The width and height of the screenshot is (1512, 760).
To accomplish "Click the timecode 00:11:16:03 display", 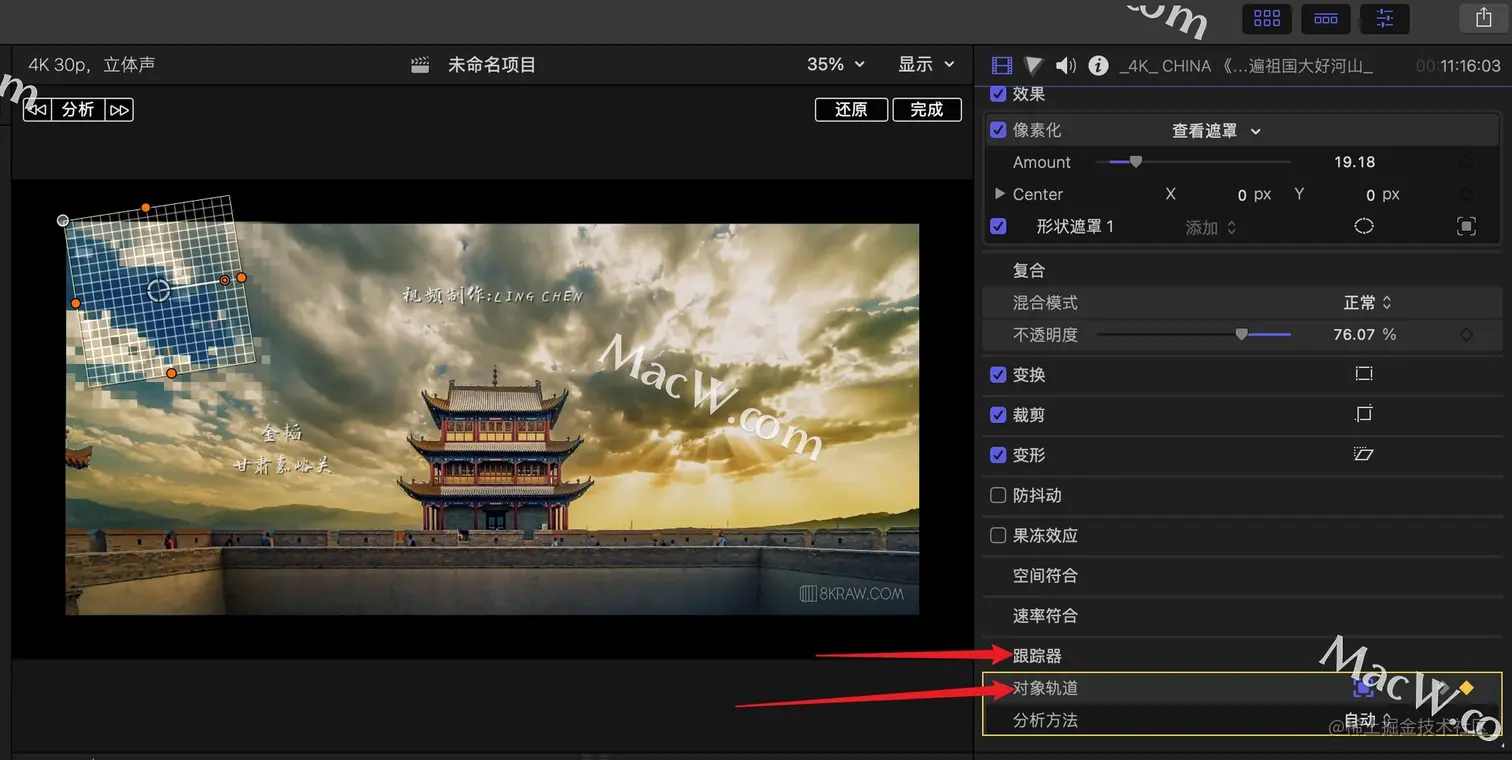I will [1458, 66].
